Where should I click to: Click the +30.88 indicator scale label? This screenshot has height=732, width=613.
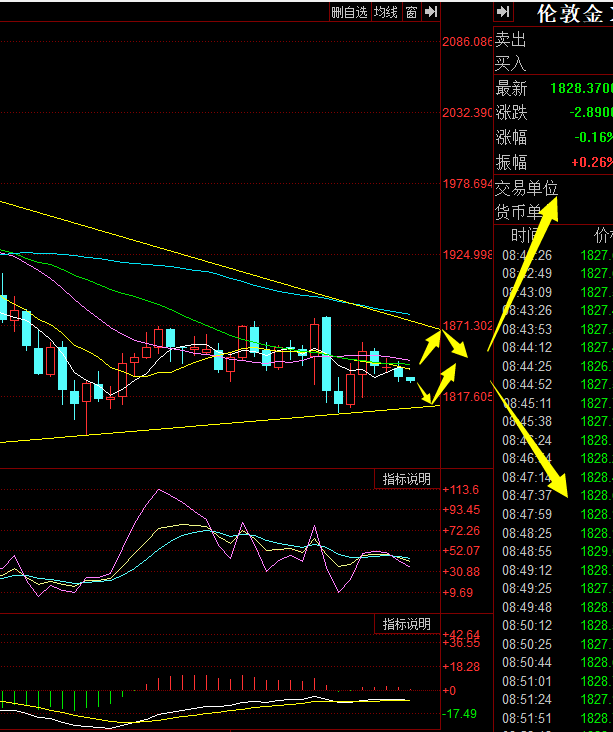[461, 572]
